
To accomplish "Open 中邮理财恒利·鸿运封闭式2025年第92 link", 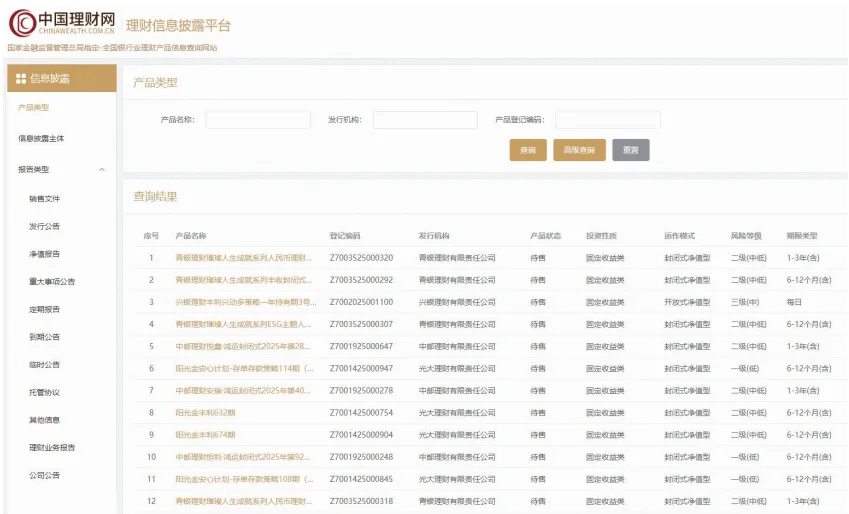I will pyautogui.click(x=243, y=457).
